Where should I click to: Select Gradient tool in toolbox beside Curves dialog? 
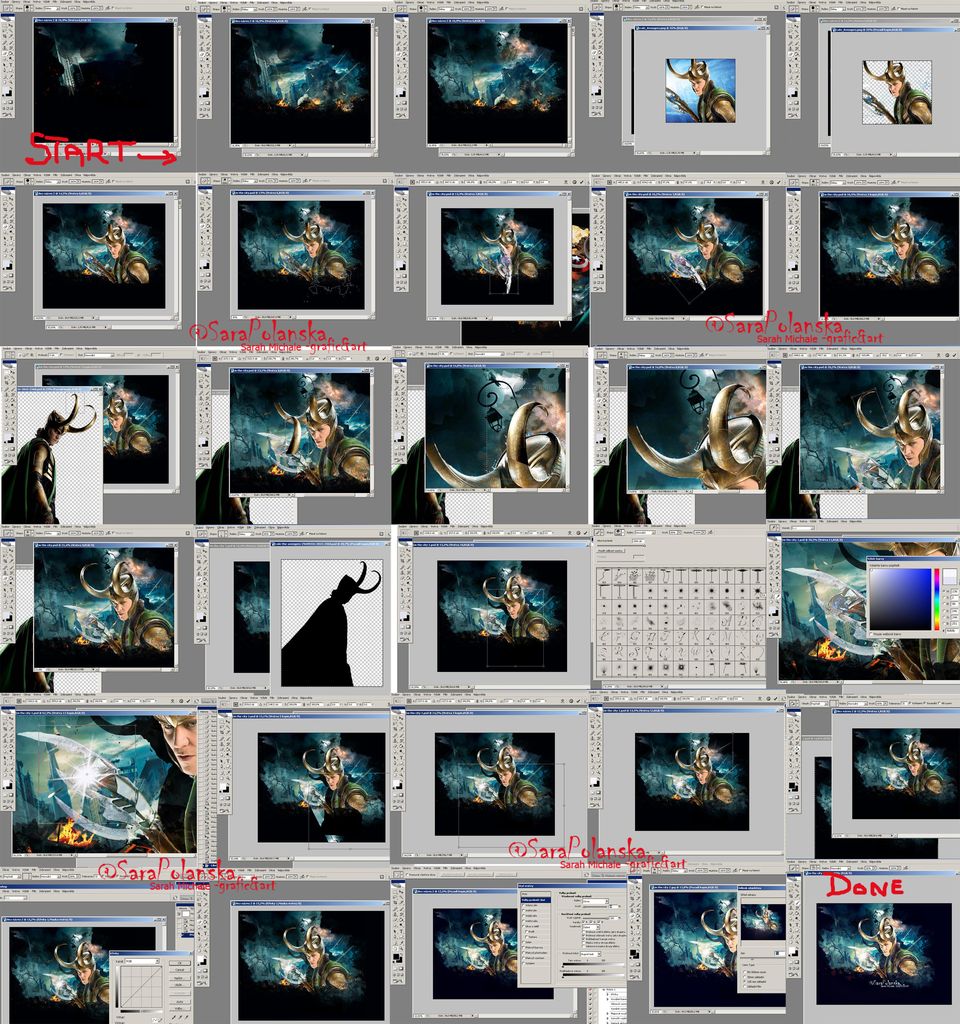(206, 922)
